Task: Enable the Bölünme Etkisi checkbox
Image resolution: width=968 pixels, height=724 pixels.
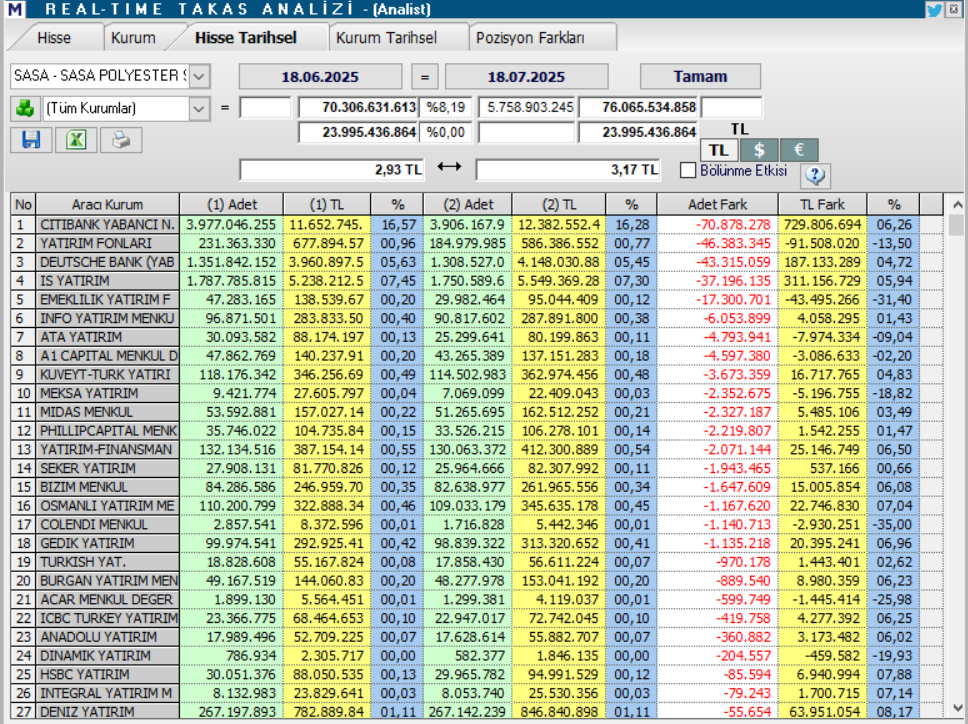Action: tap(687, 168)
